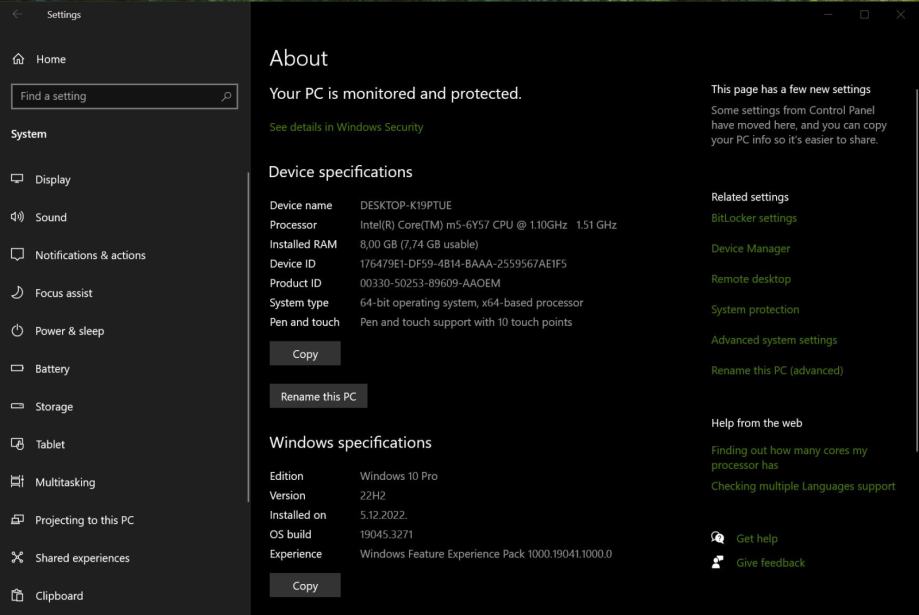Go to Multitasking settings
This screenshot has width=919, height=615.
click(65, 482)
